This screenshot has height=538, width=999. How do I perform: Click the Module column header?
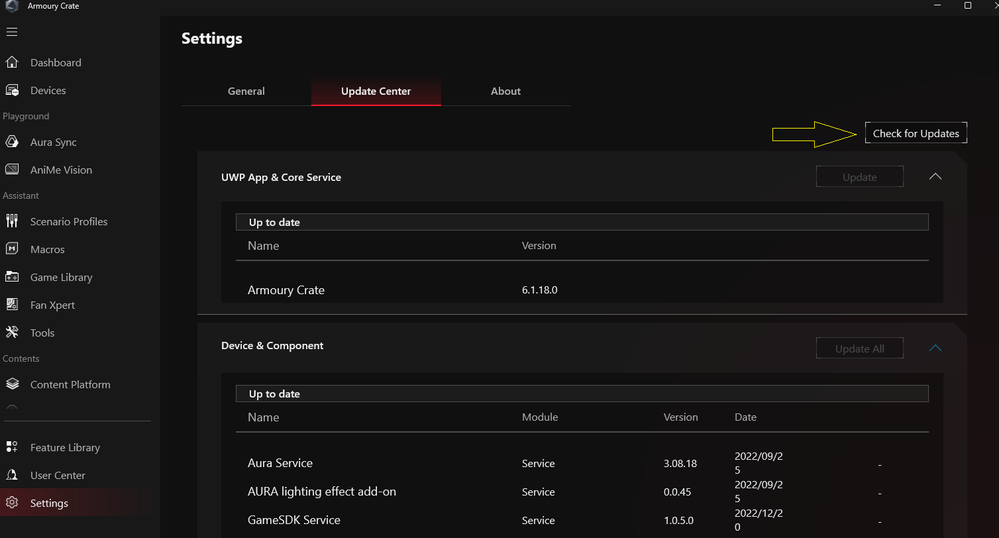(540, 417)
